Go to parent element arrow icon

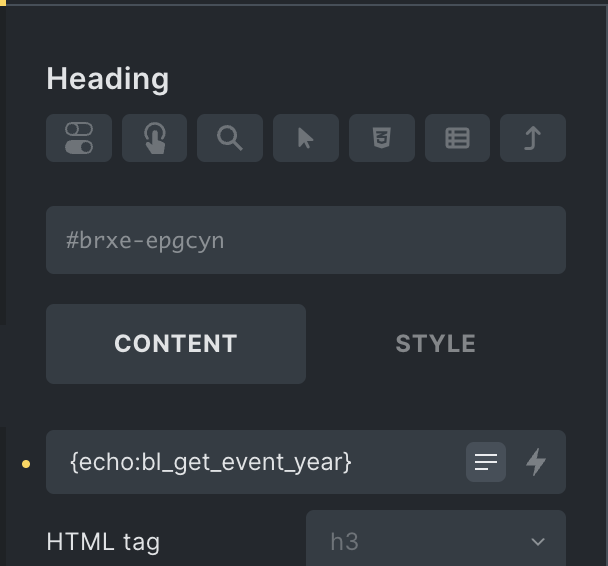pyautogui.click(x=533, y=138)
